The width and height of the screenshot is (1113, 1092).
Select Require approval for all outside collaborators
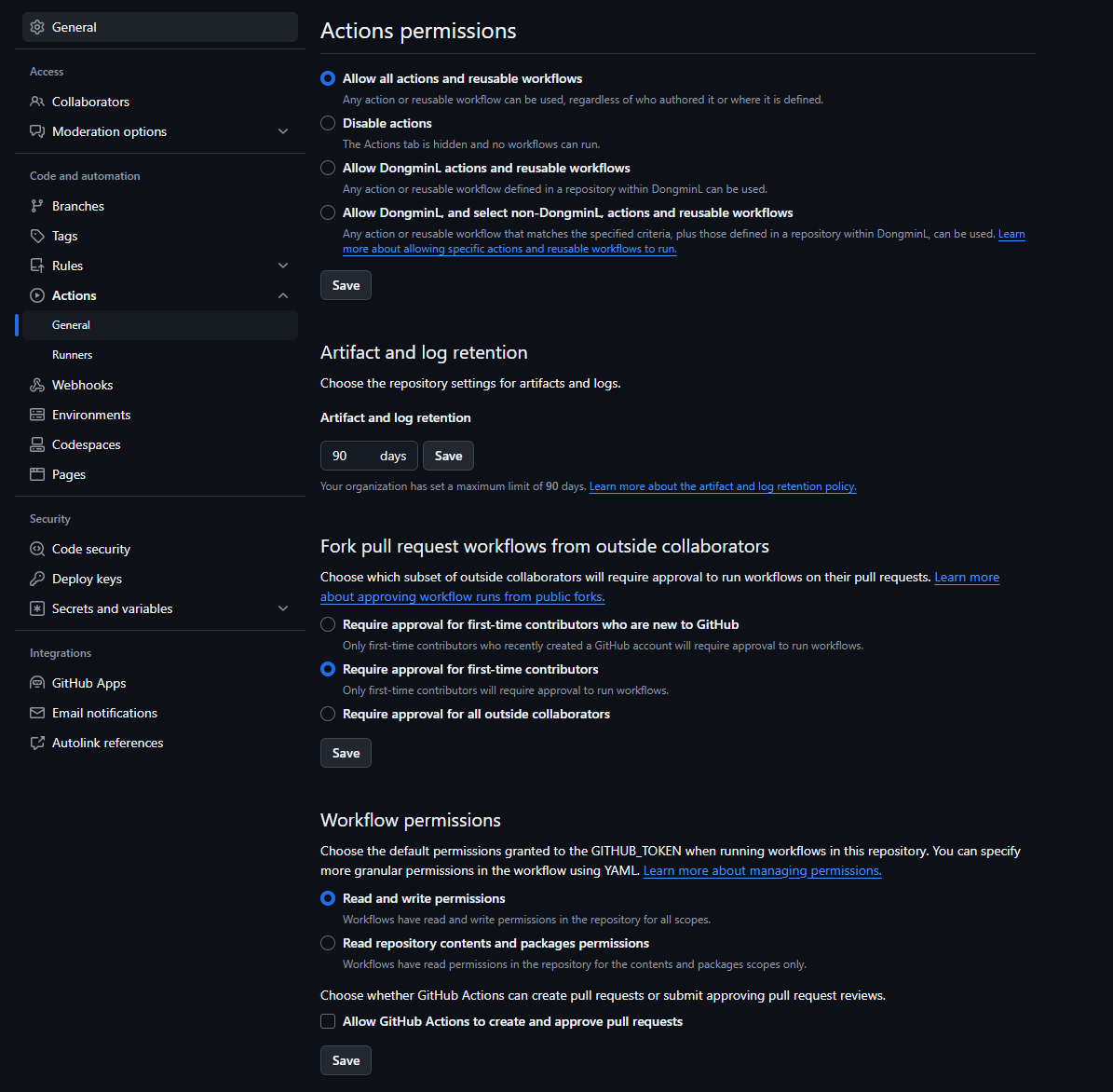coord(328,714)
